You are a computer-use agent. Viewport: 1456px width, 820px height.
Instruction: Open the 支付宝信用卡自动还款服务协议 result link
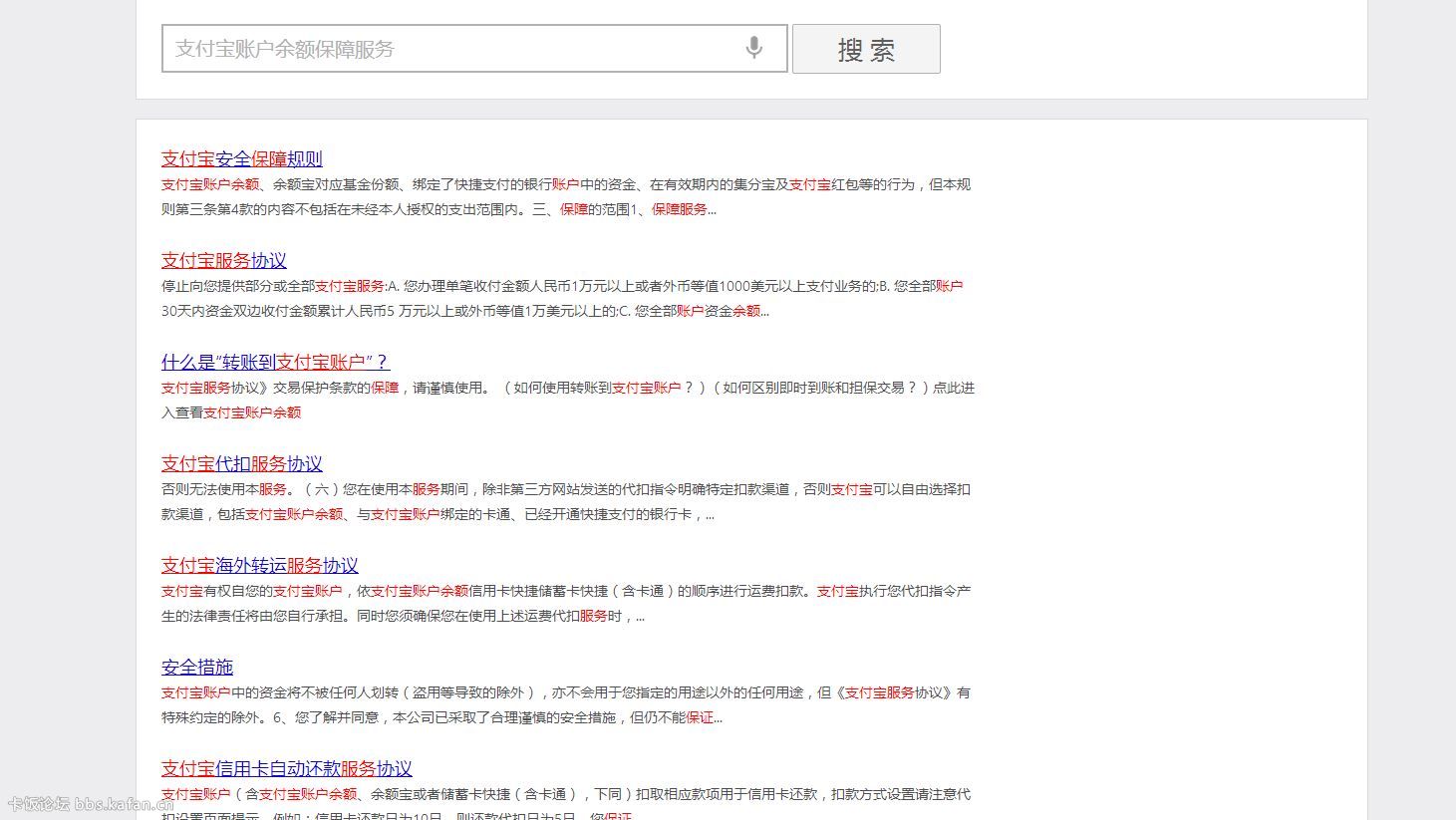pos(287,768)
